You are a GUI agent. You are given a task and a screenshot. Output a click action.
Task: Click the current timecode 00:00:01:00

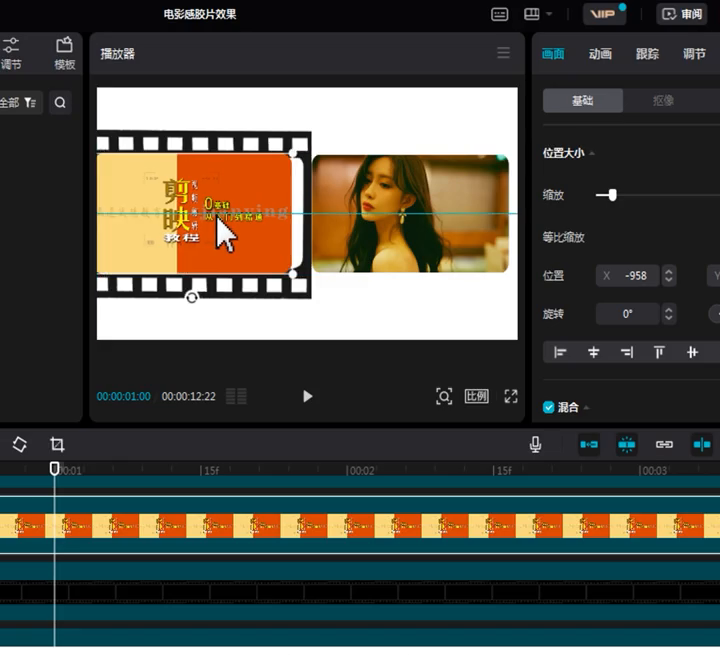(124, 396)
